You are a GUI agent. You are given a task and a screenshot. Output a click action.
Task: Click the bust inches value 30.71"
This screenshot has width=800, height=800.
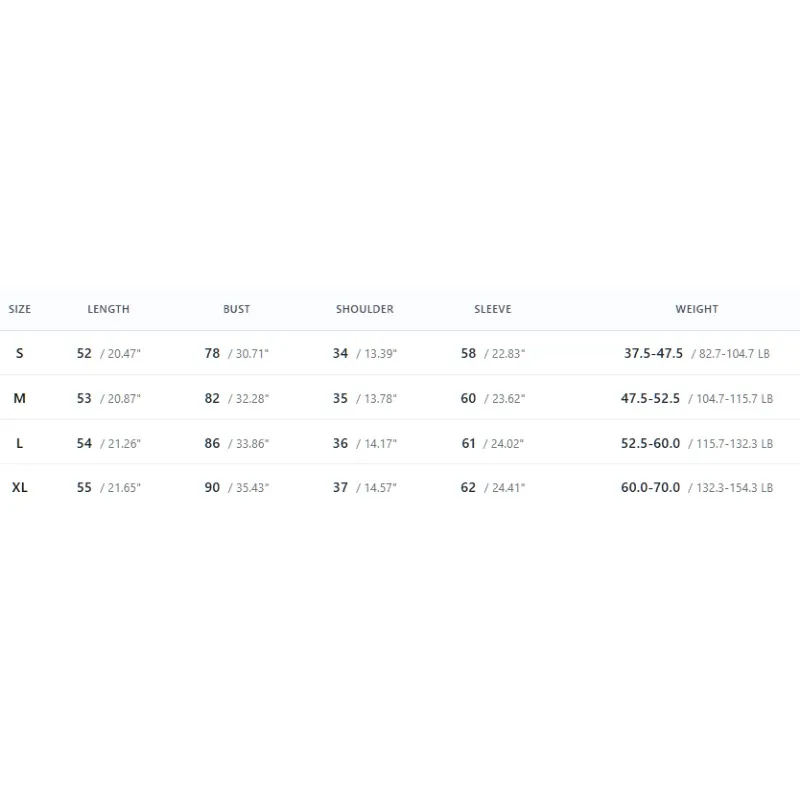252,354
